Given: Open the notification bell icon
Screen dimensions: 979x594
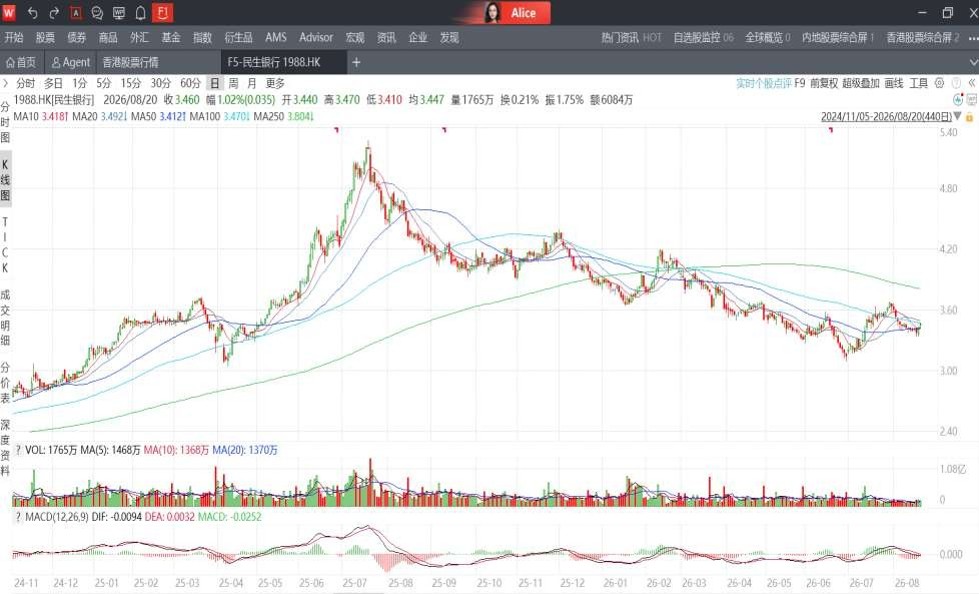Looking at the screenshot, I should coord(140,12).
